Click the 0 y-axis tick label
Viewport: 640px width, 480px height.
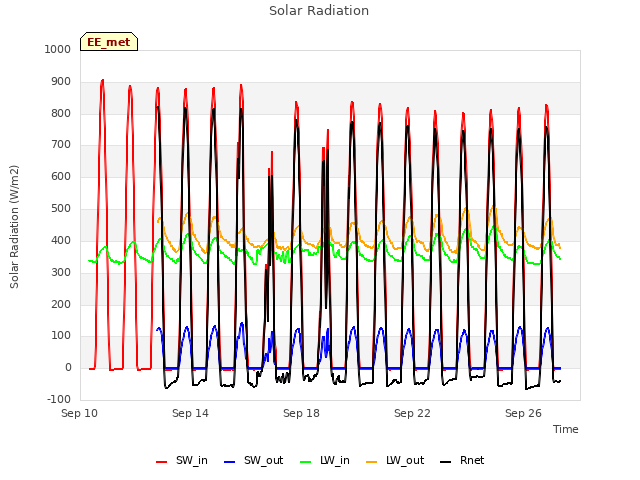click(68, 367)
